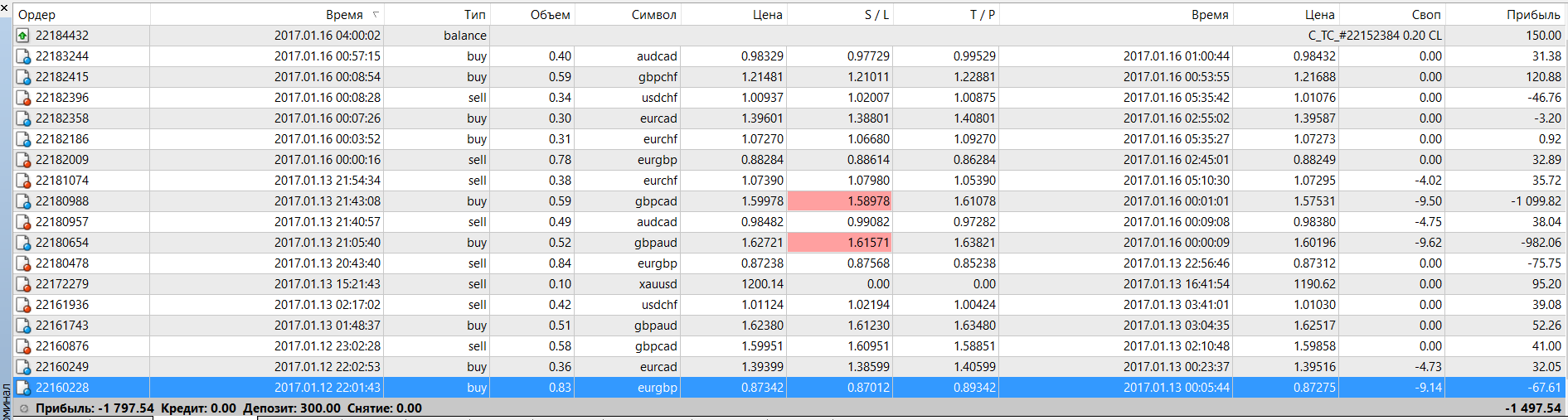Sort by the Своп column header

[1392, 14]
